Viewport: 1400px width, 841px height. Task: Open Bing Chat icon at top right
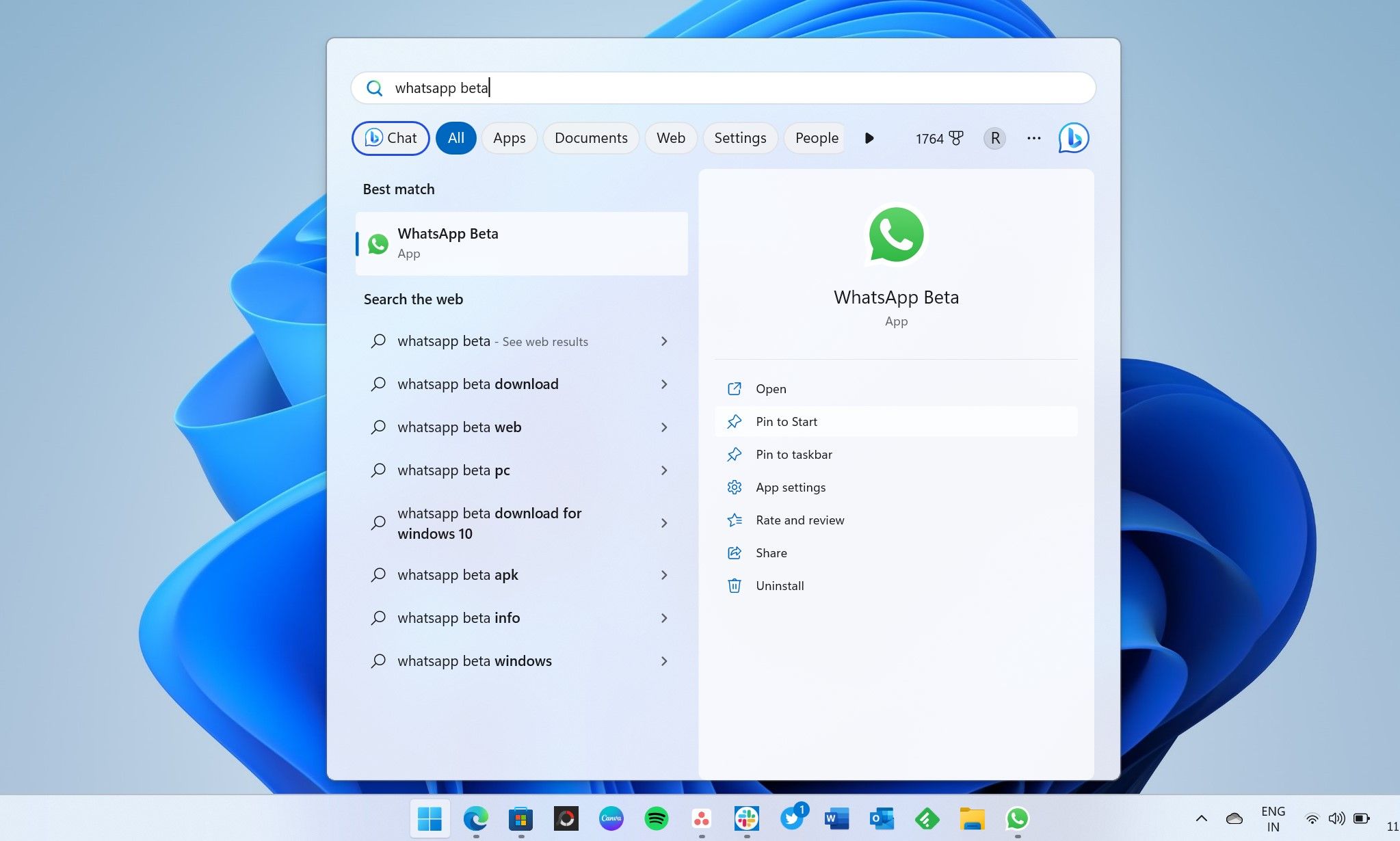pos(1073,138)
